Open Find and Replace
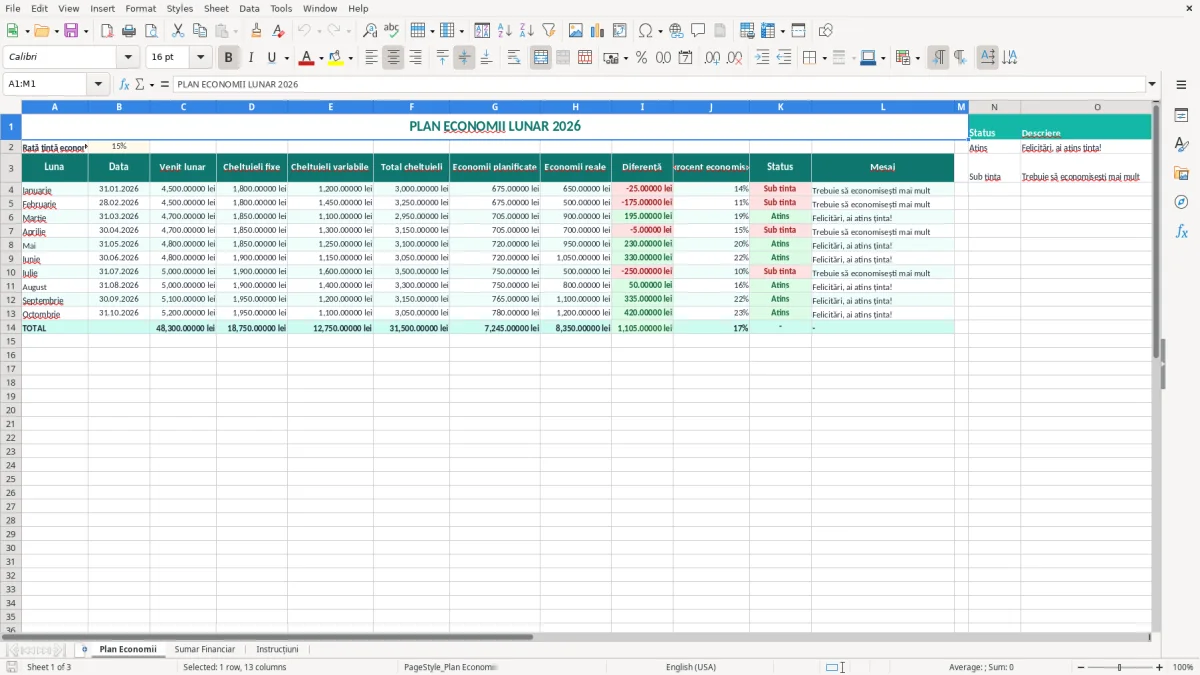 [370, 31]
